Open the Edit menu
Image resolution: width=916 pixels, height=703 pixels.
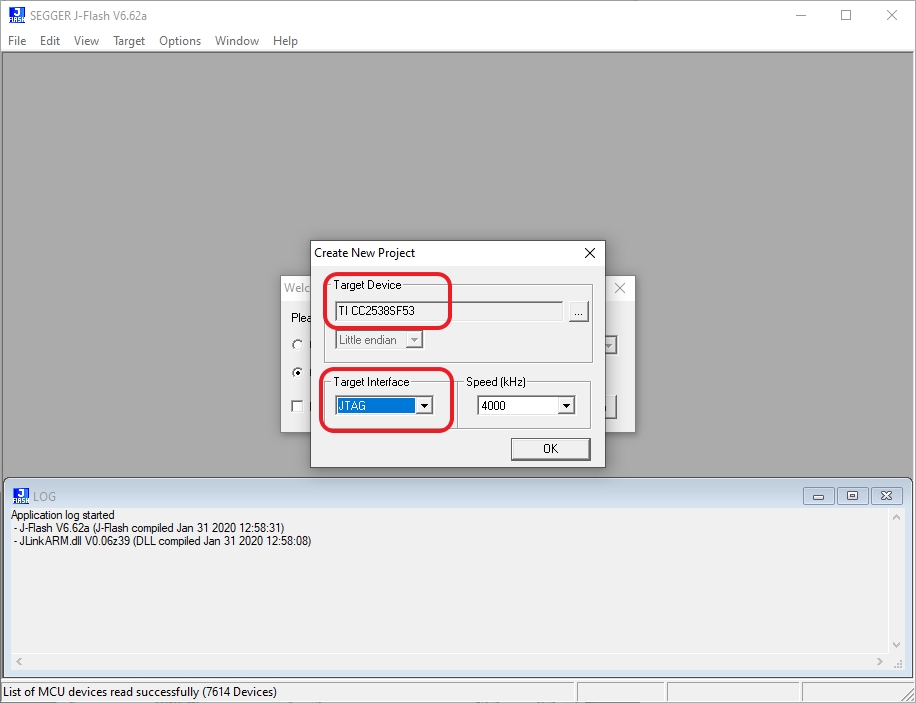coord(50,41)
